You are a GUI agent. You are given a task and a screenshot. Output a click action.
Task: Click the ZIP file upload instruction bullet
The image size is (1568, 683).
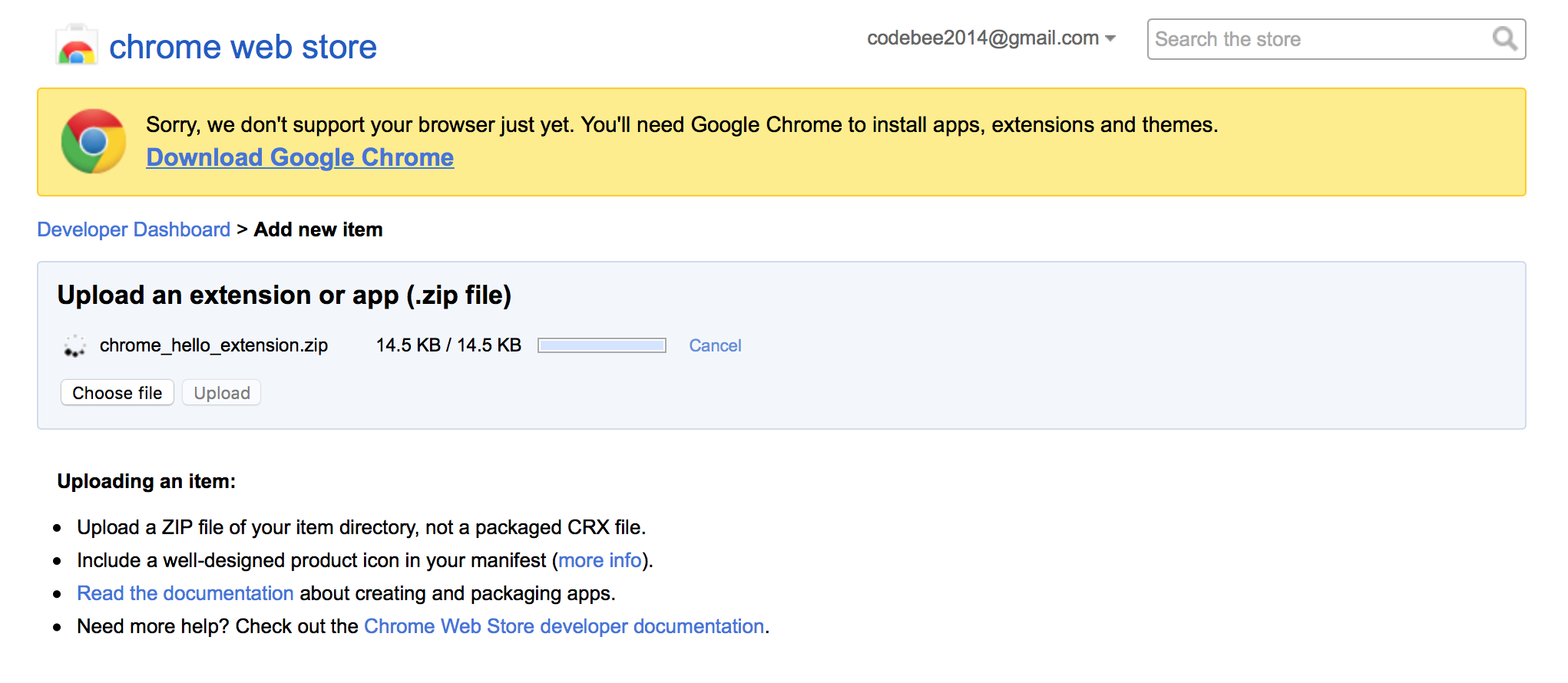[x=361, y=528]
